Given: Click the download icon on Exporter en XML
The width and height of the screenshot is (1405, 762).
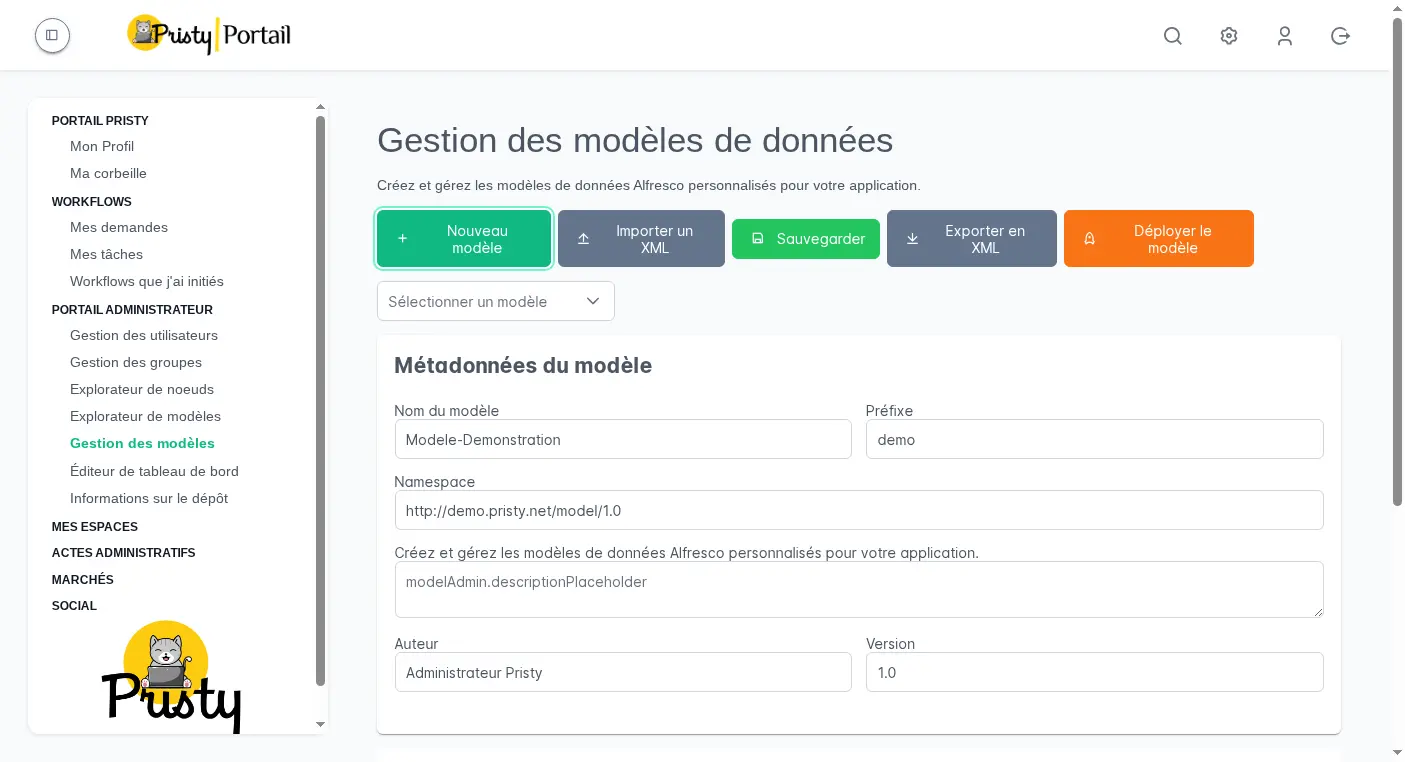Looking at the screenshot, I should tap(912, 238).
